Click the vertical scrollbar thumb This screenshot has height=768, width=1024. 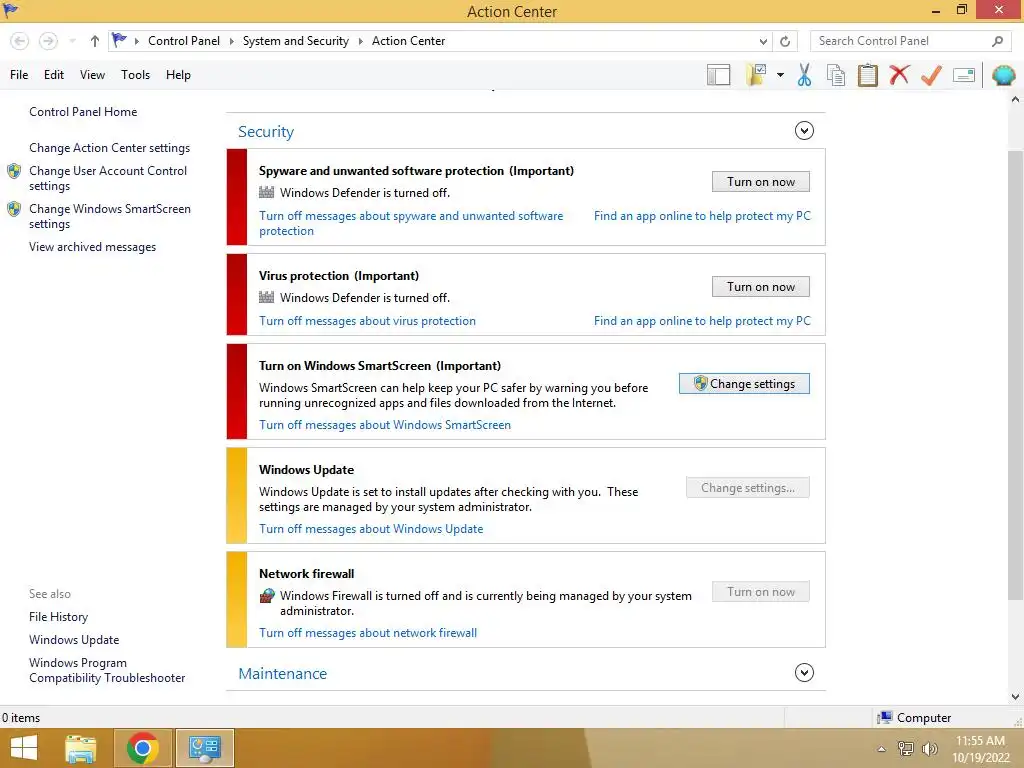[1015, 375]
